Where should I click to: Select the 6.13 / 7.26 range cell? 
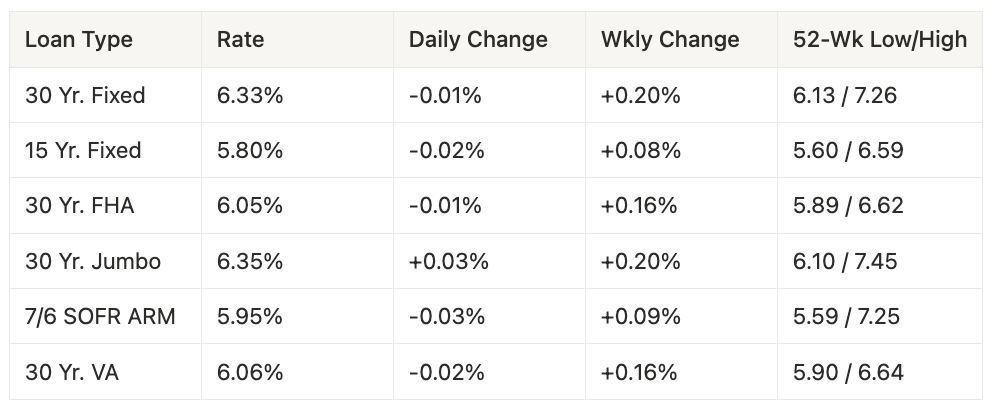click(847, 96)
